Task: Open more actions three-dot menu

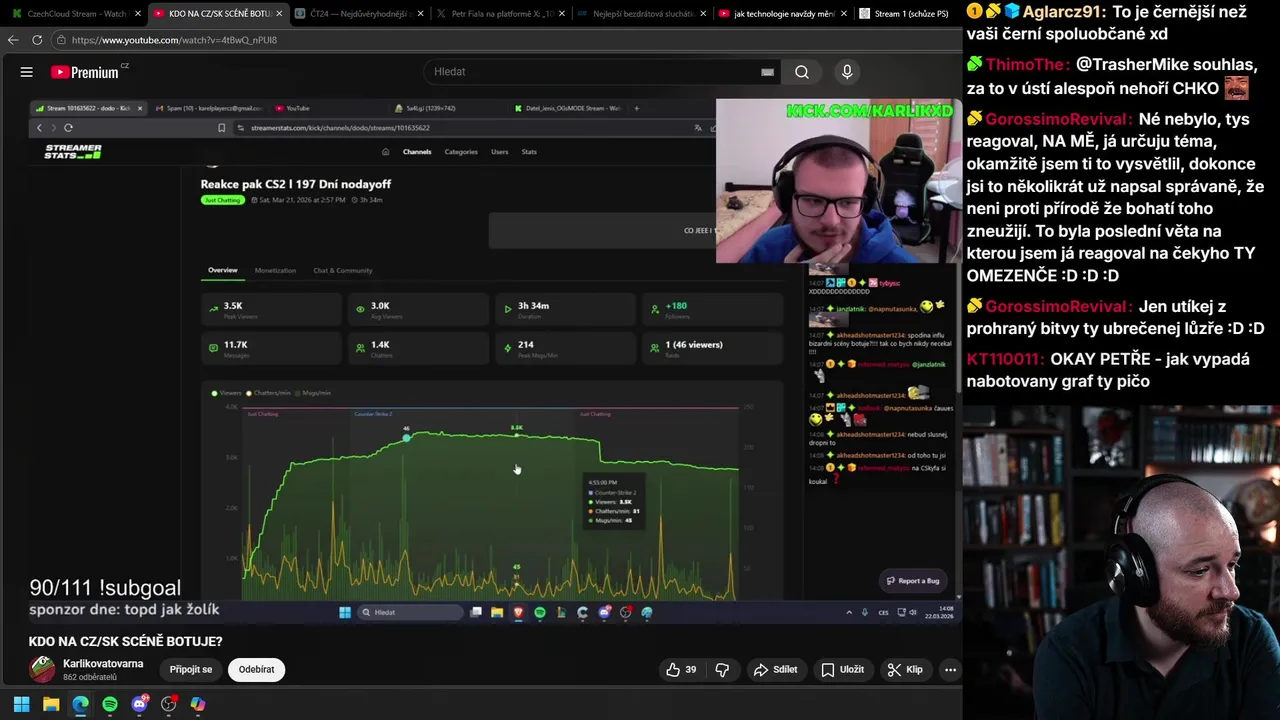Action: click(950, 670)
